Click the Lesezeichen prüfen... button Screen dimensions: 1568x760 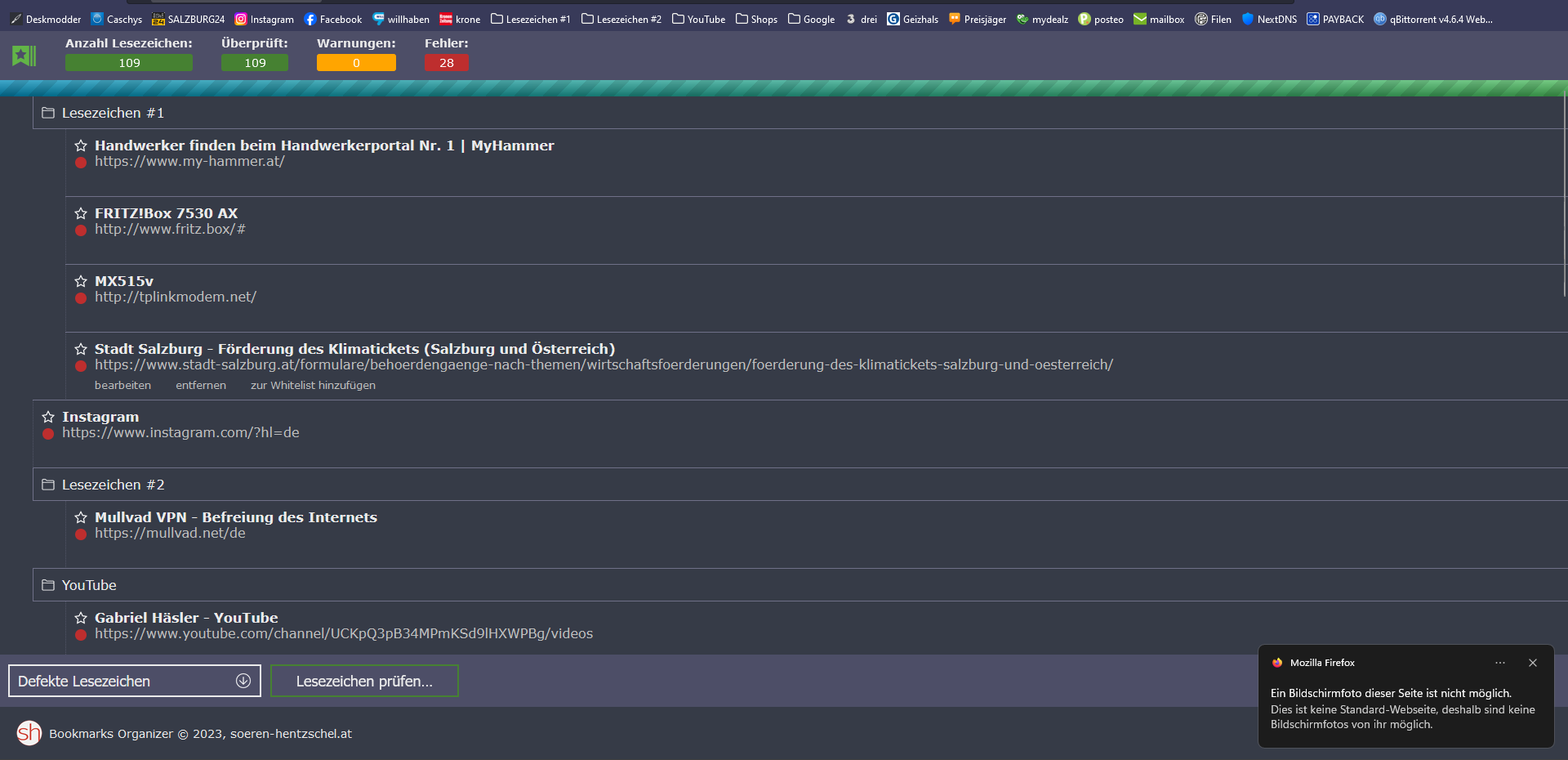364,681
